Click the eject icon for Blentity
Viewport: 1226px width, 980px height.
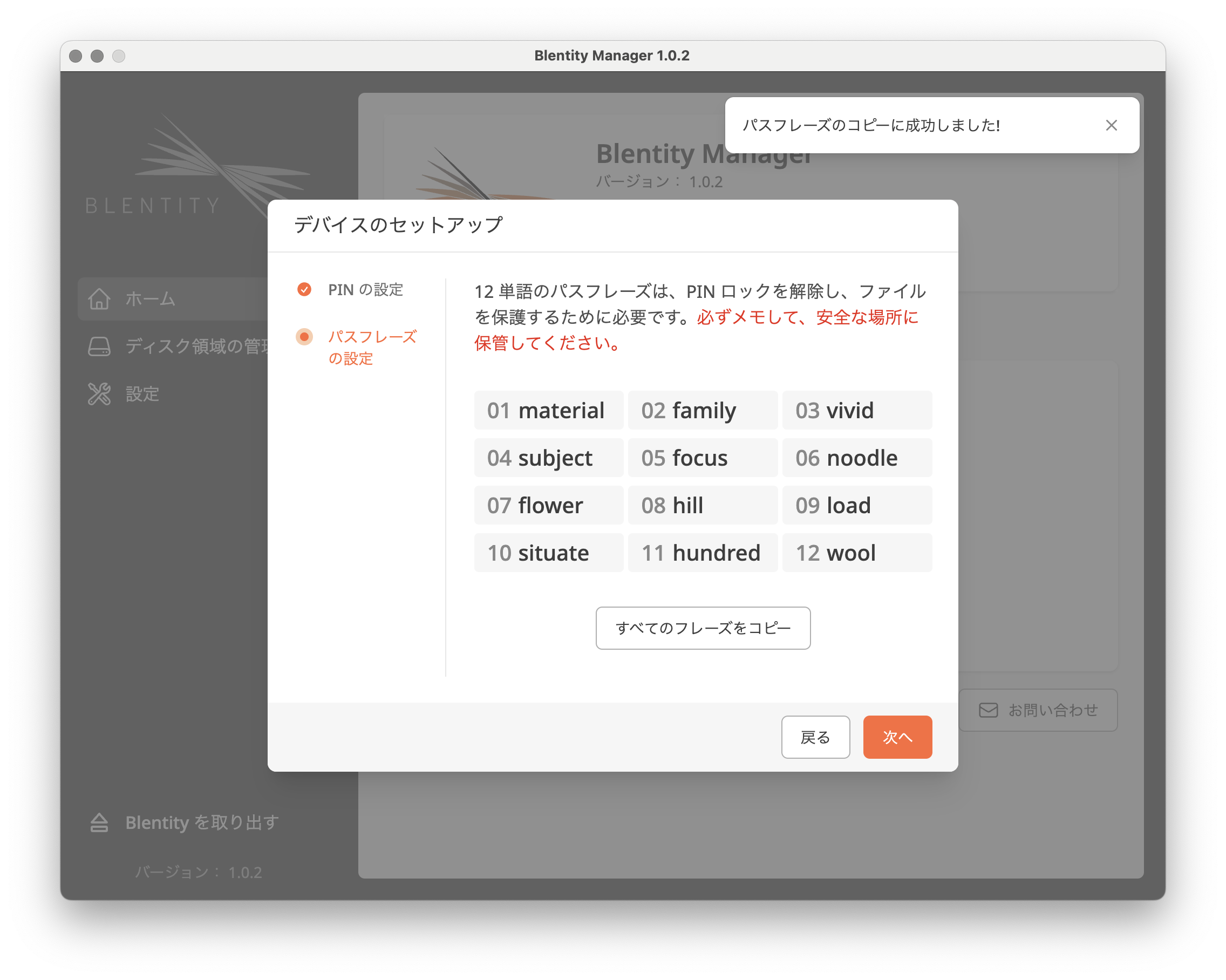(x=99, y=822)
